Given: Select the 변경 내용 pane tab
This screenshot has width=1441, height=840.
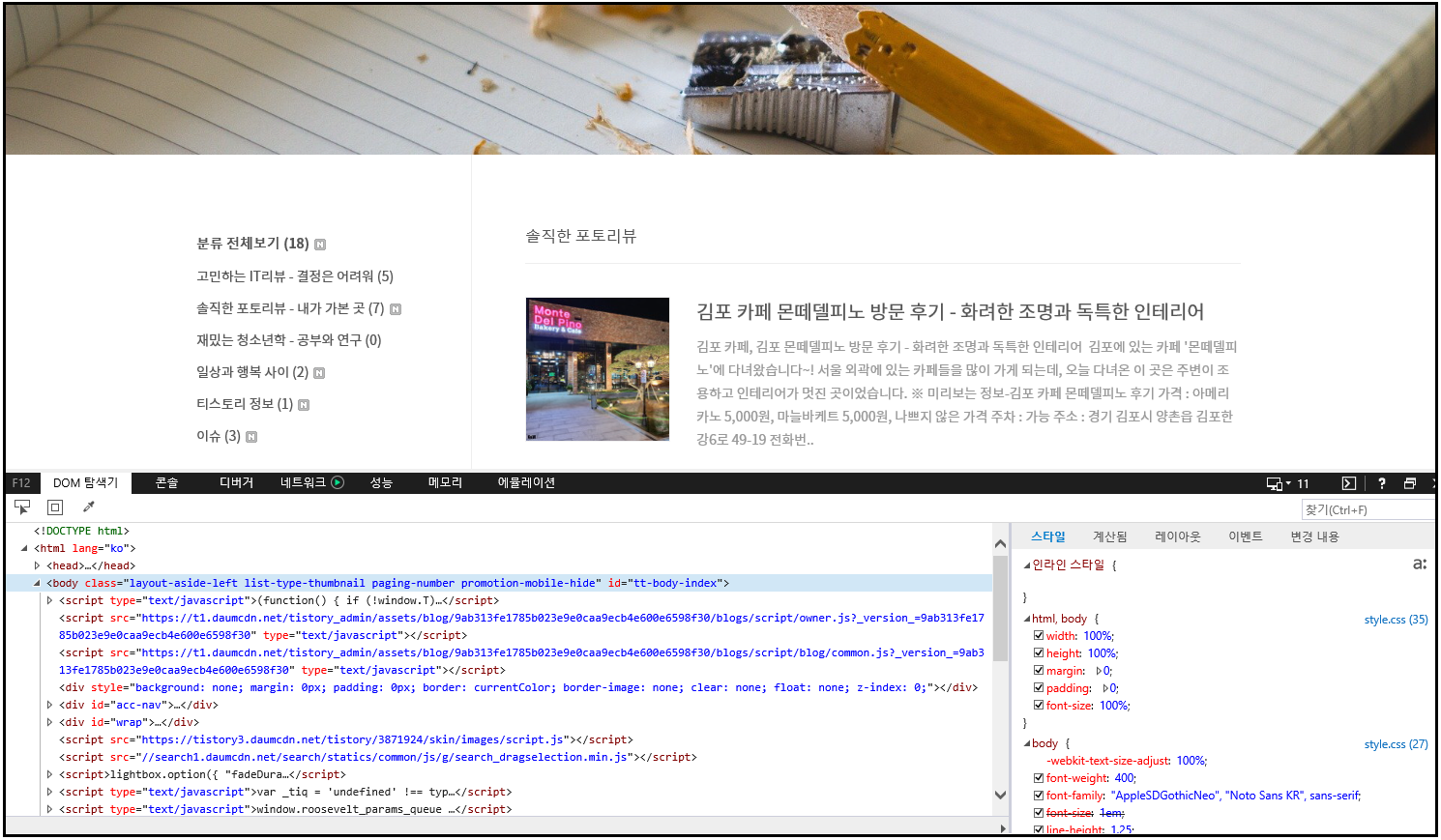Looking at the screenshot, I should pos(1314,536).
